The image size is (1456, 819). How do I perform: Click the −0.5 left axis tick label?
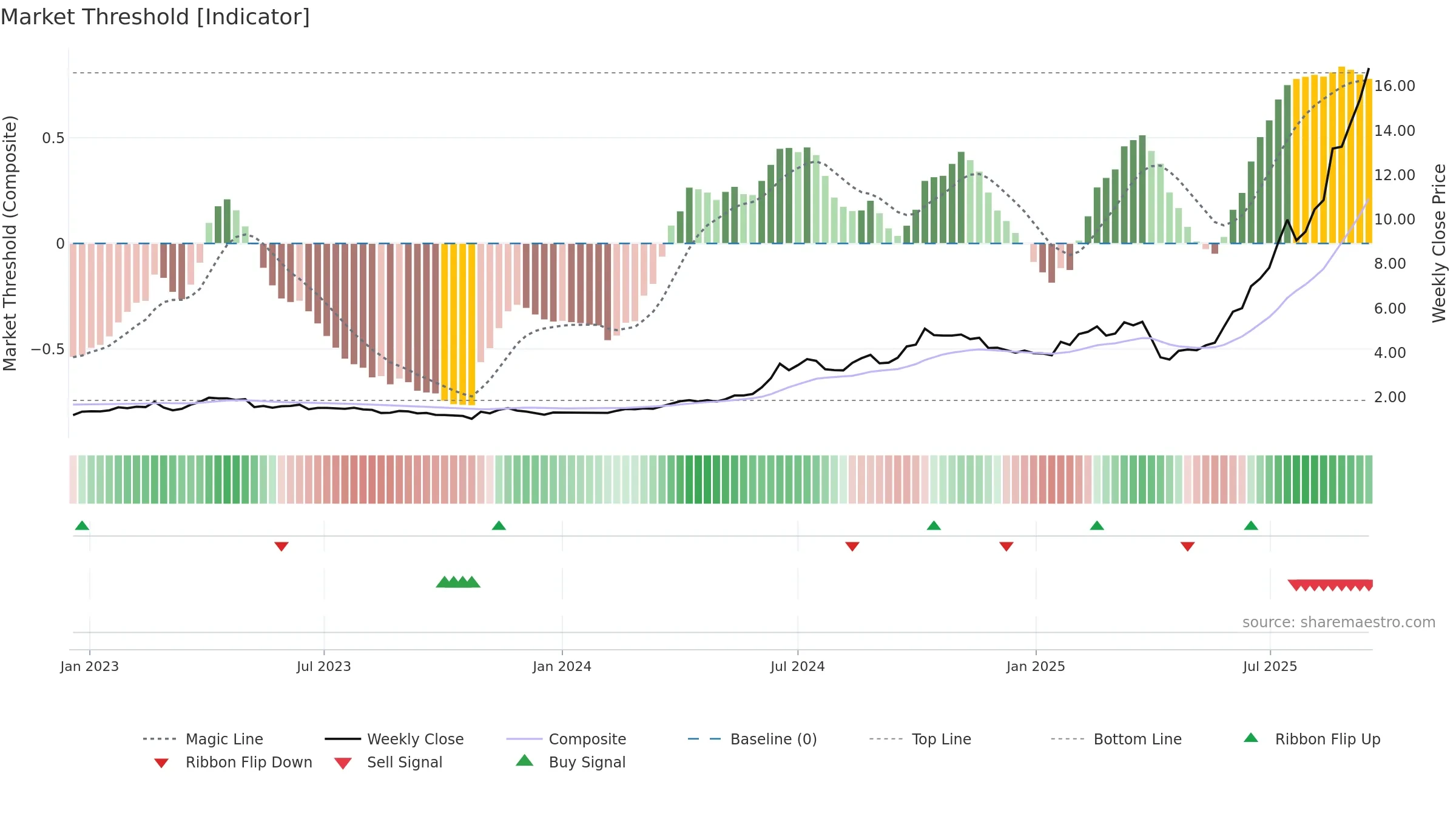[x=48, y=349]
